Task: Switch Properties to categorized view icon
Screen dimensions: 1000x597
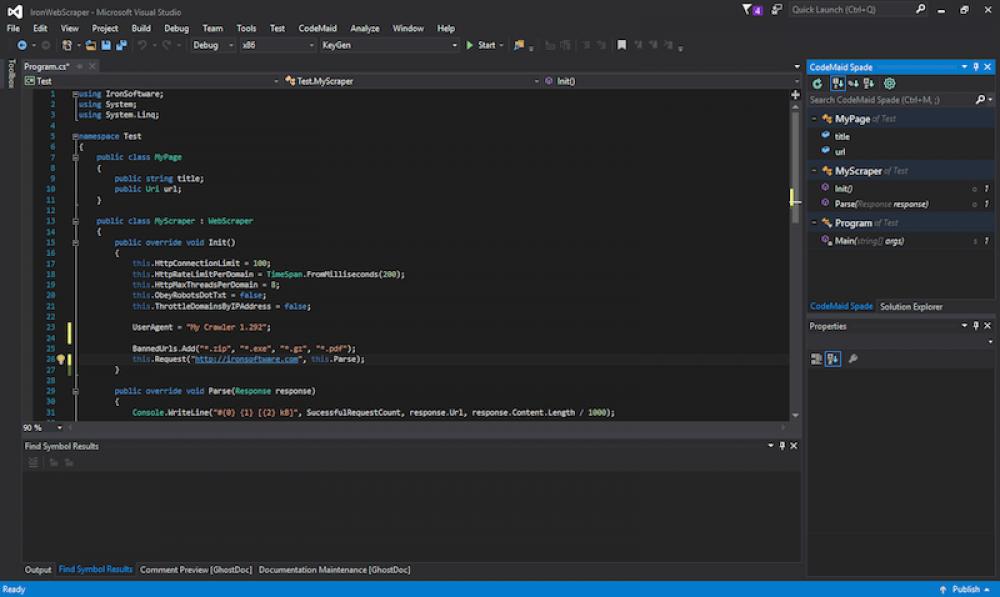Action: coord(817,357)
